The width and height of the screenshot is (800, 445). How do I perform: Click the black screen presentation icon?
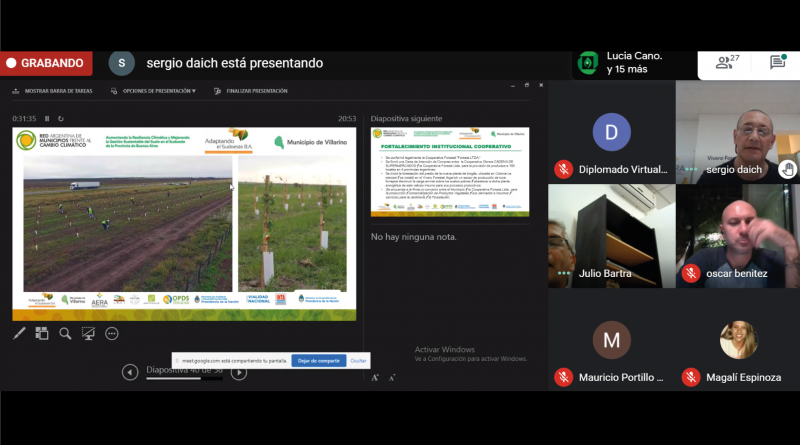[88, 334]
